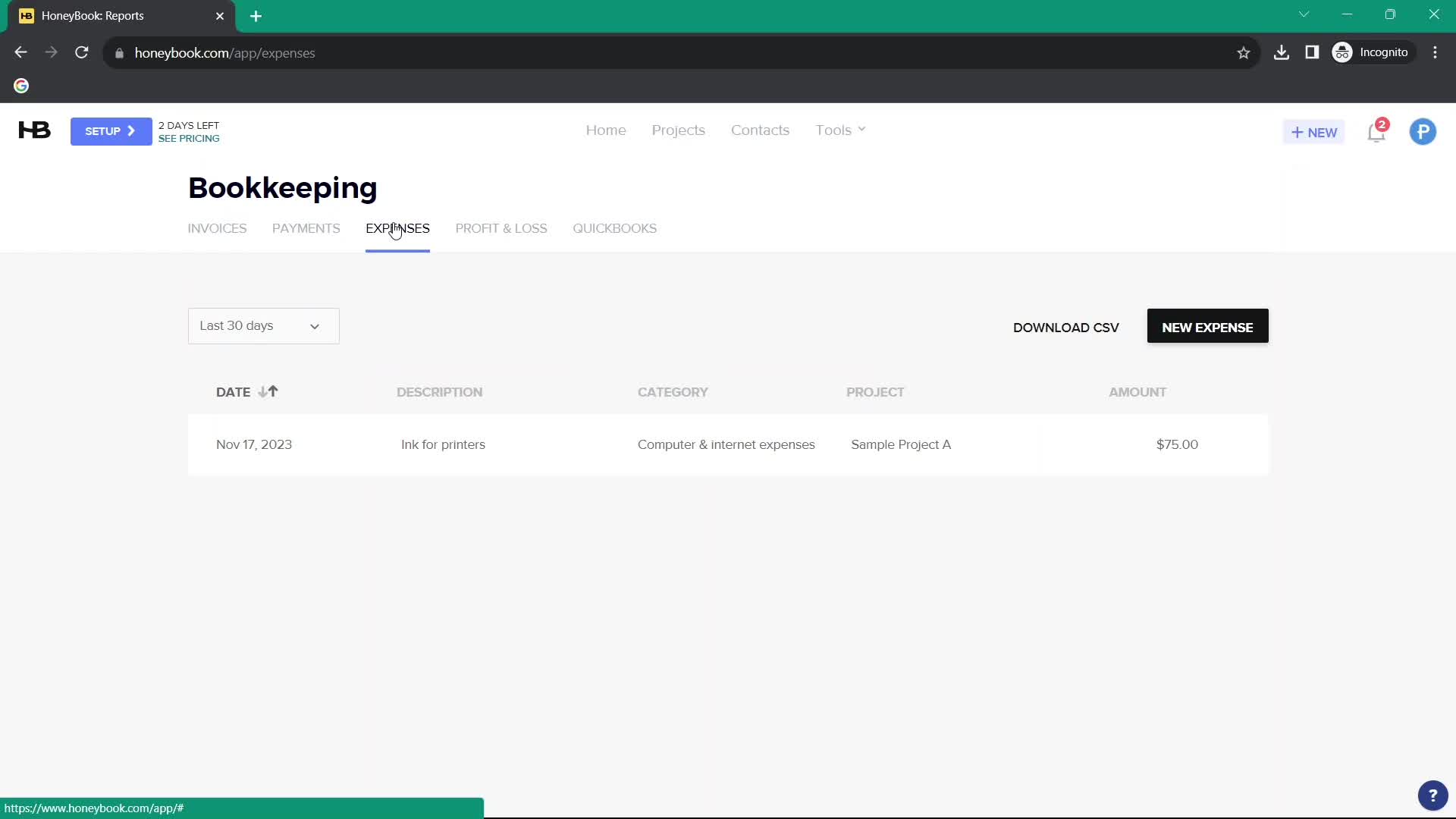The width and height of the screenshot is (1456, 819).
Task: Click the Google bookmark icon
Action: tap(21, 86)
